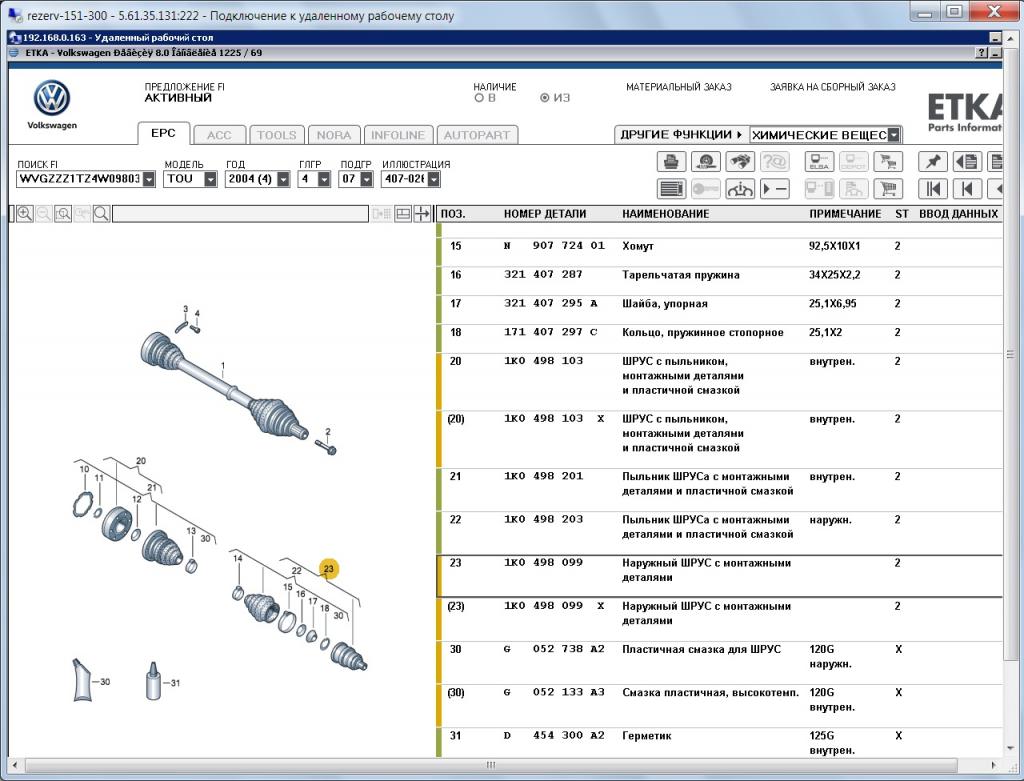The image size is (1024, 781).
Task: Click МАТЕРИАЛЬНЫЙ ЗАКАЗ
Action: 679,87
